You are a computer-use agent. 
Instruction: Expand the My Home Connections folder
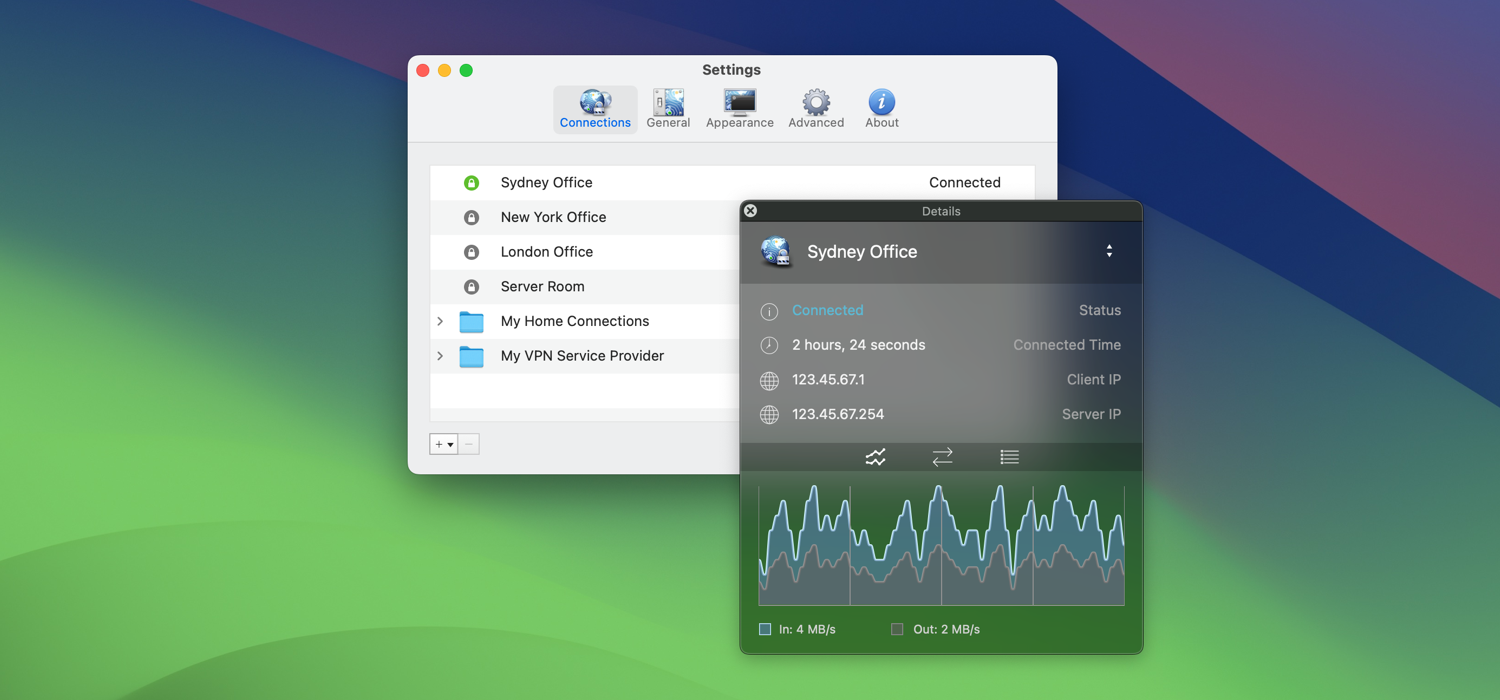pos(440,321)
